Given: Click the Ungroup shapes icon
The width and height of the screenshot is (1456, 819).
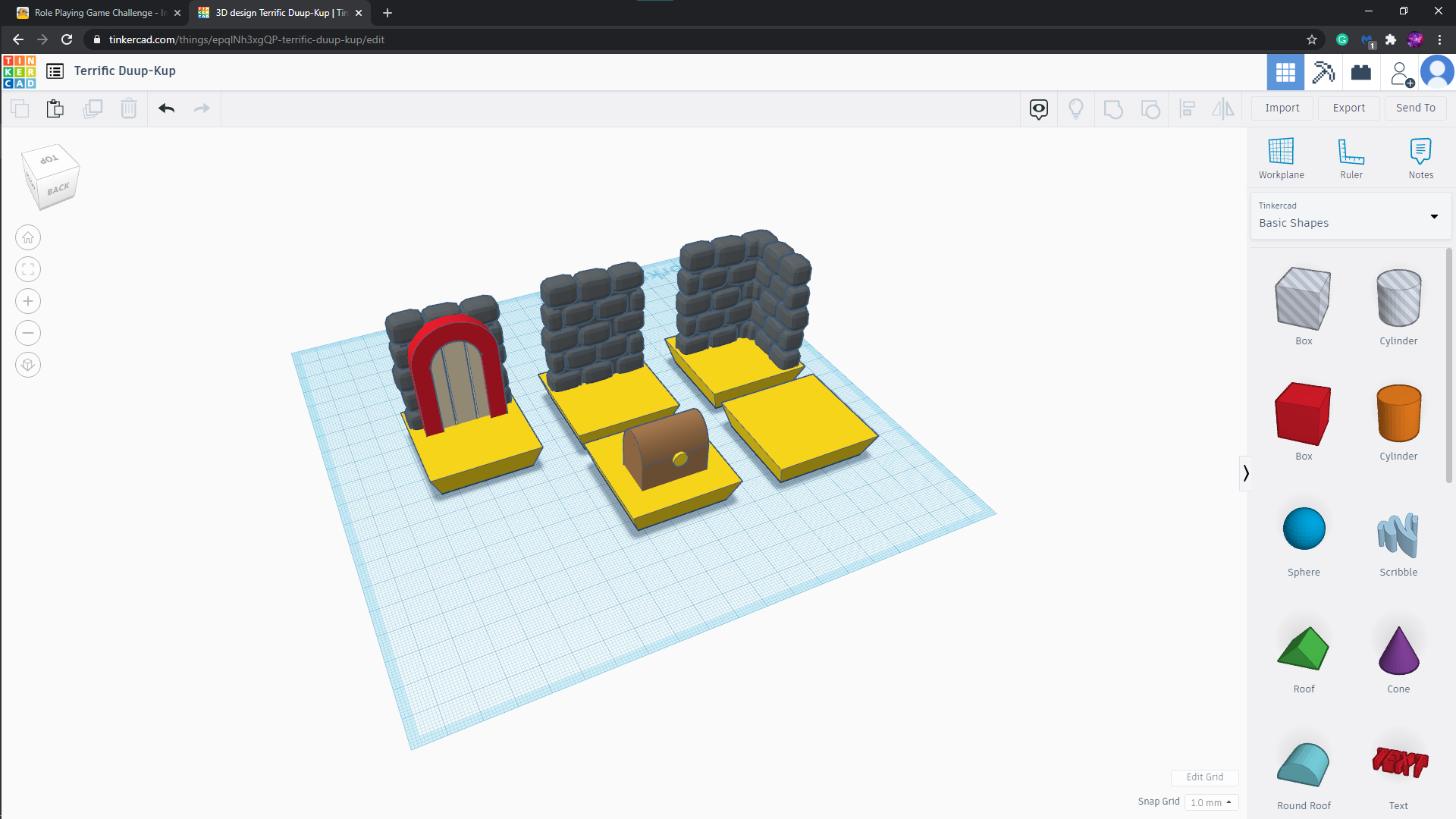Looking at the screenshot, I should [x=1150, y=109].
